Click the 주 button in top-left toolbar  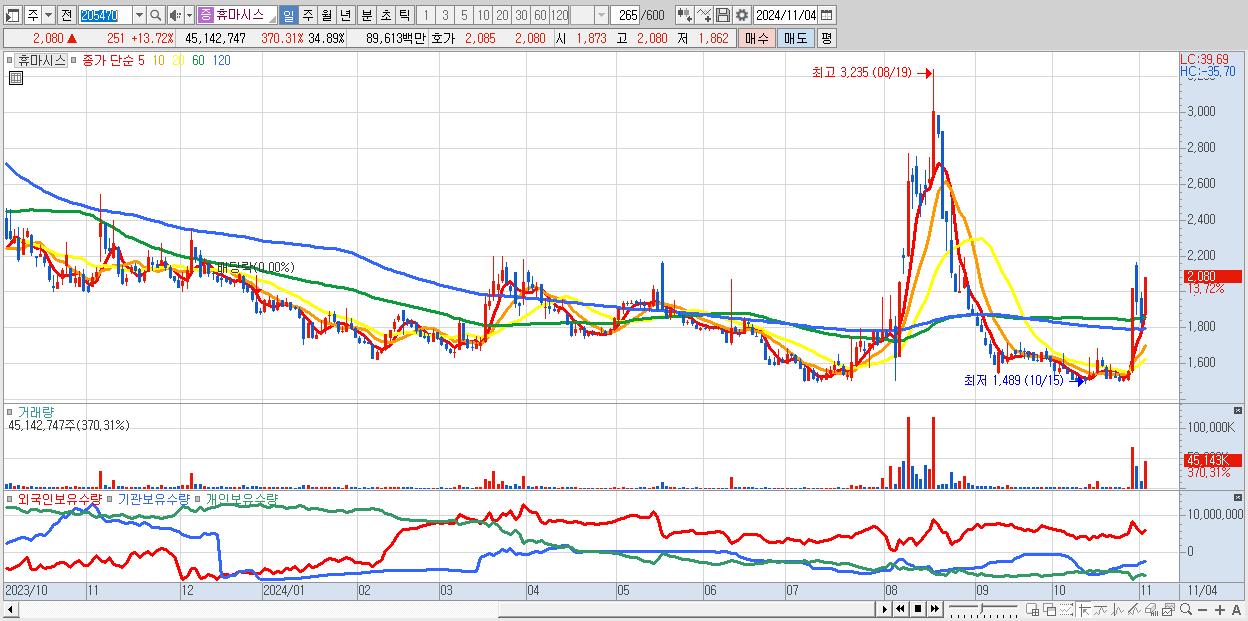click(33, 15)
